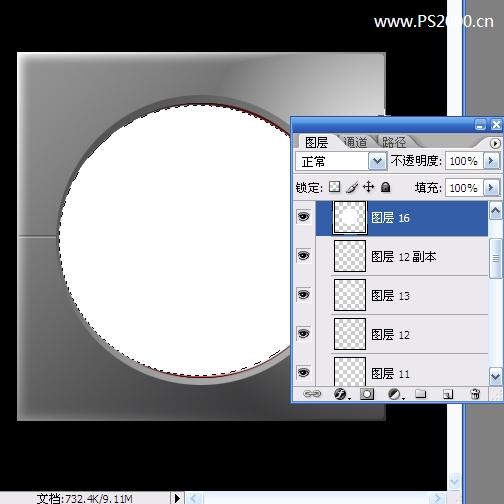
Task: Expand the fill 填充 slider arrow
Action: point(492,188)
